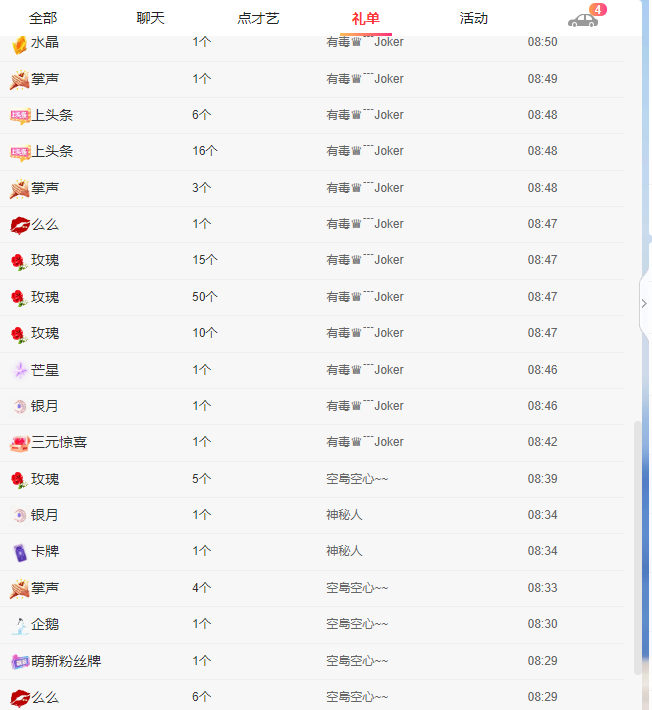Image resolution: width=652 pixels, height=710 pixels.
Task: Click the 银月 icon at 08:34
Action: click(x=19, y=516)
